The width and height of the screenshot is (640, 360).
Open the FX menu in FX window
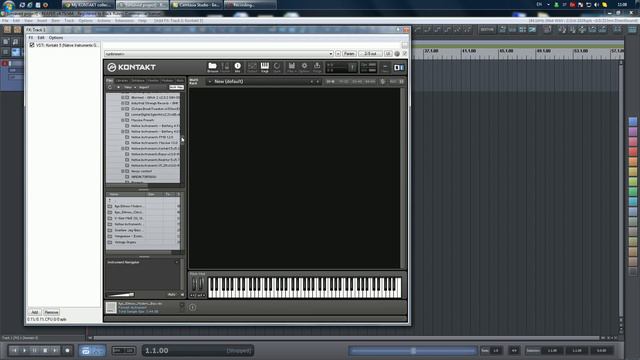(31, 38)
